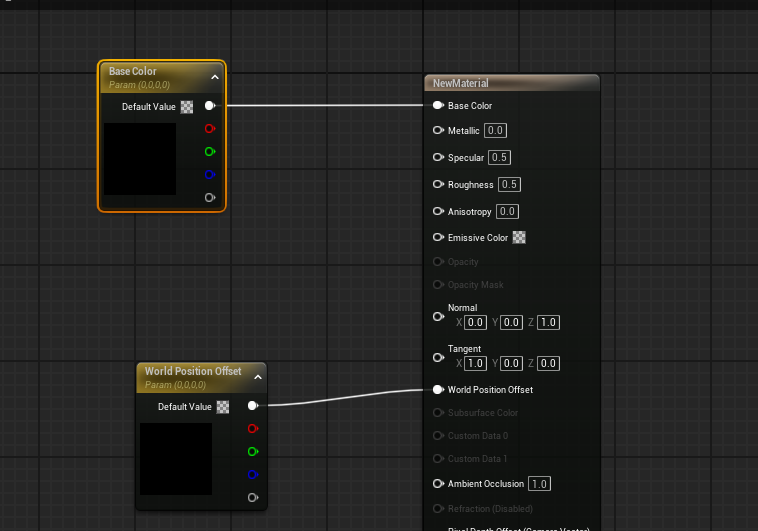Click the Normal Z value field

548,322
